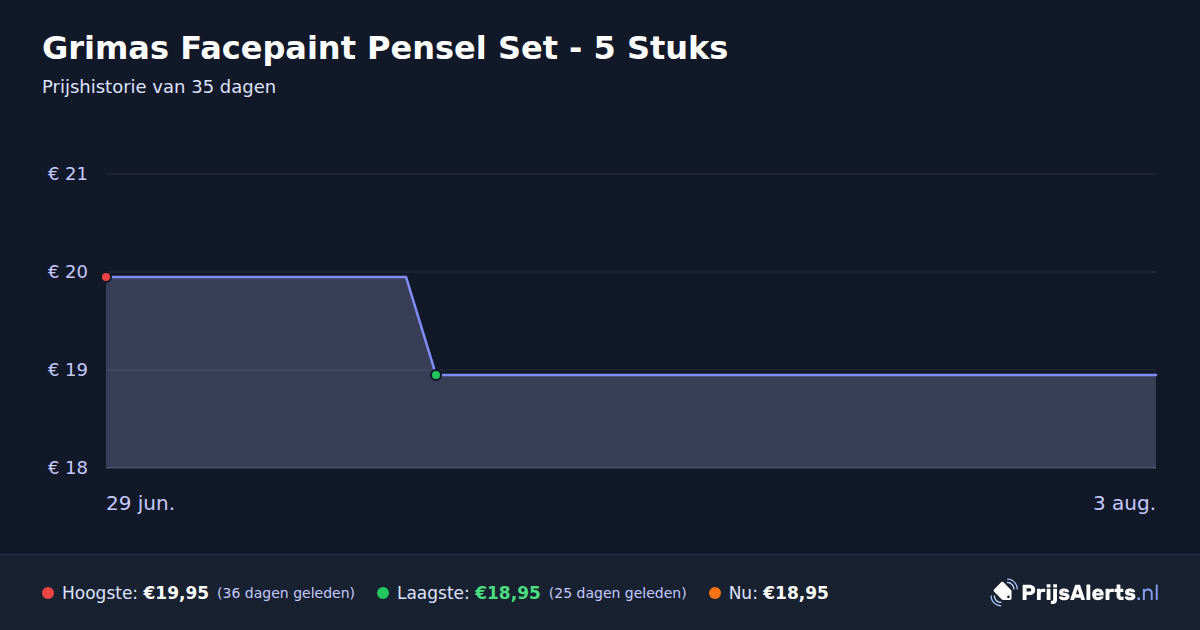Select the € 19 axis label
The image size is (1200, 630).
pyautogui.click(x=68, y=370)
